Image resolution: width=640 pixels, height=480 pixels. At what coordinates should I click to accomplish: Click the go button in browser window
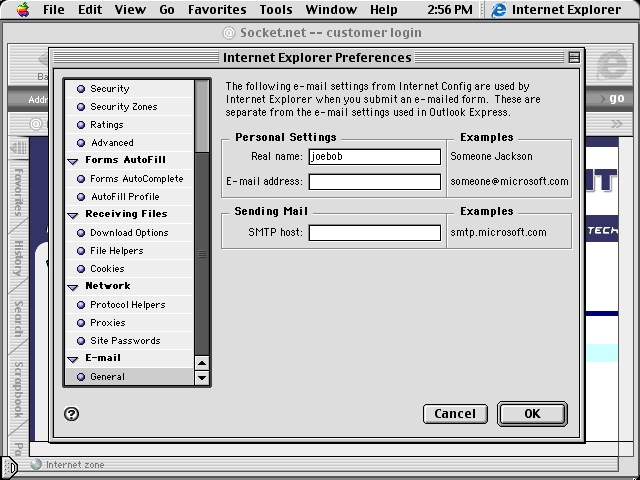[616, 98]
